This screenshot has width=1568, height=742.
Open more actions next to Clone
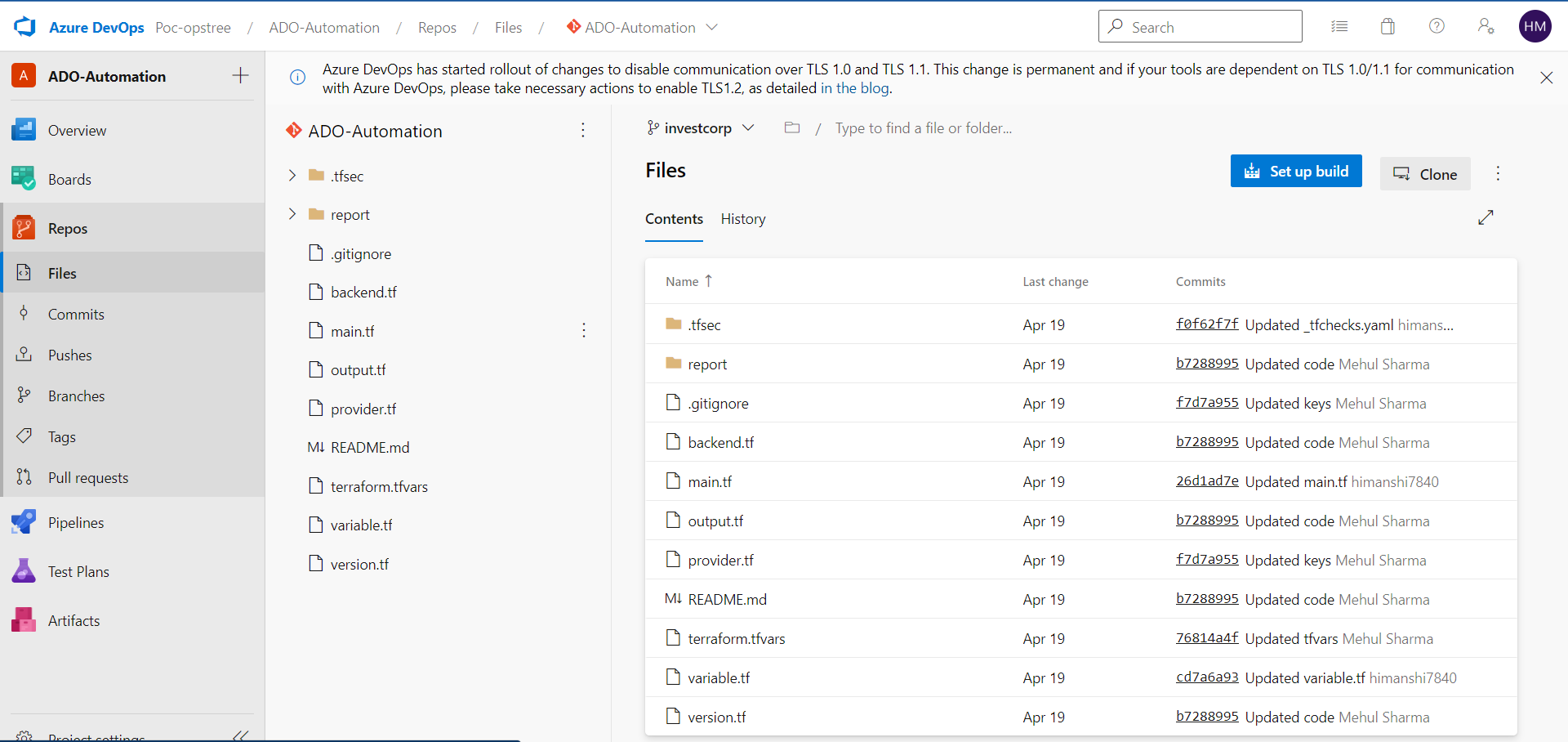click(x=1497, y=173)
